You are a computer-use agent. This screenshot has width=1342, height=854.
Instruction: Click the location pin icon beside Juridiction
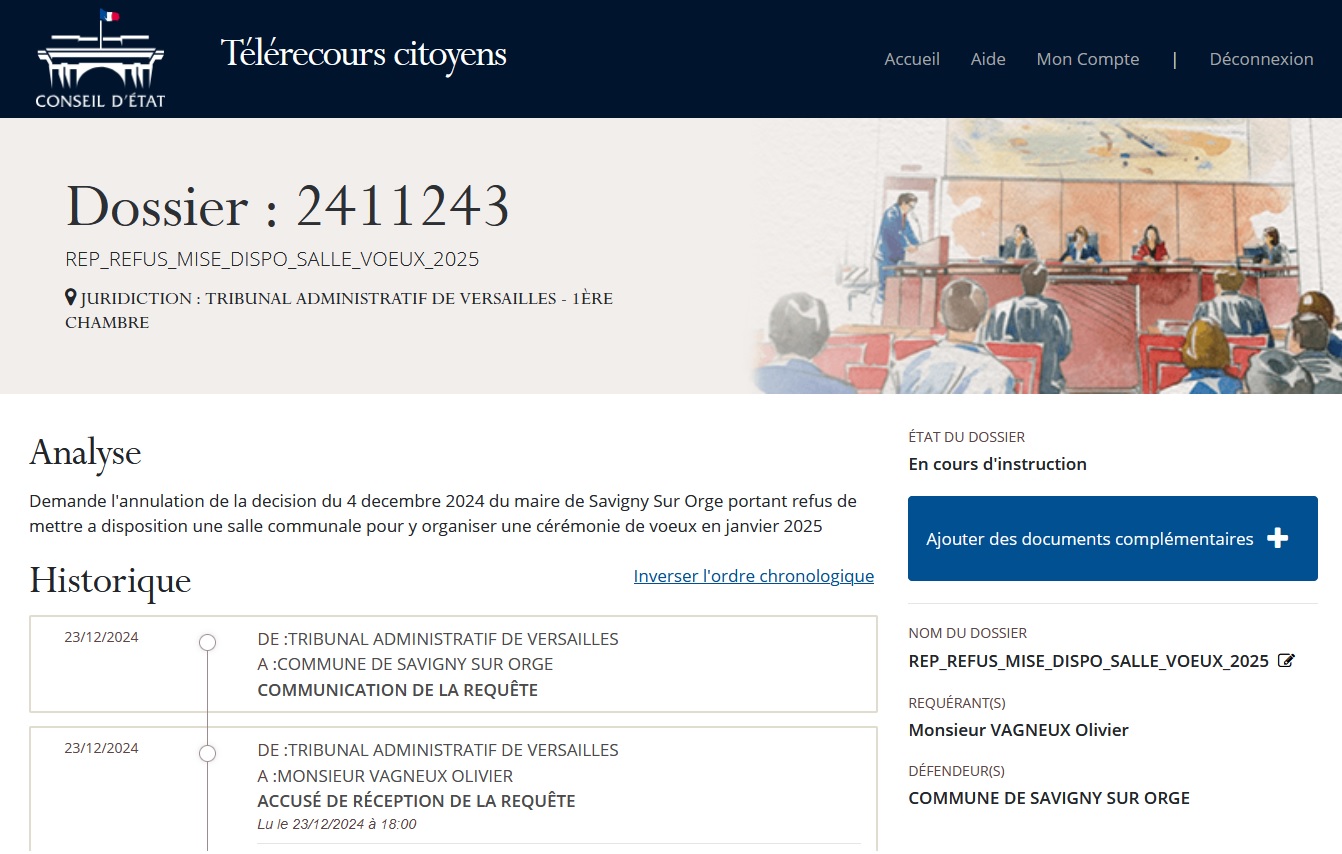tap(71, 297)
